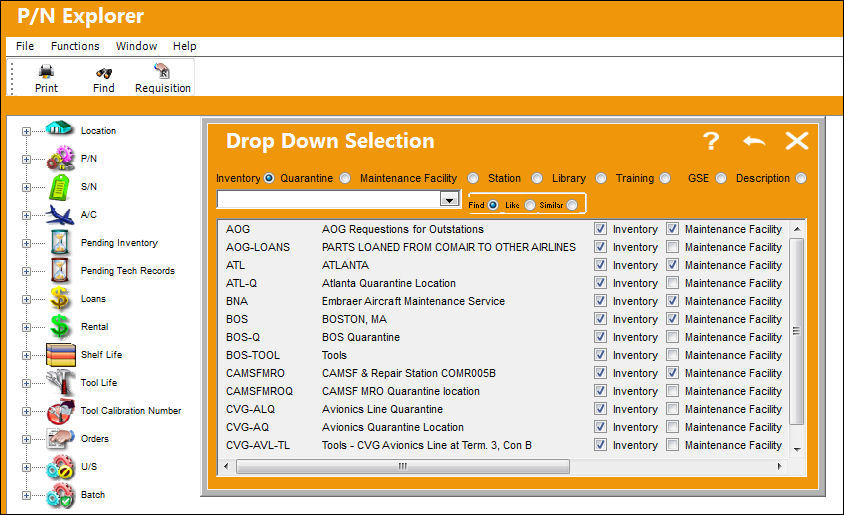Click into the search text field

coord(329,199)
